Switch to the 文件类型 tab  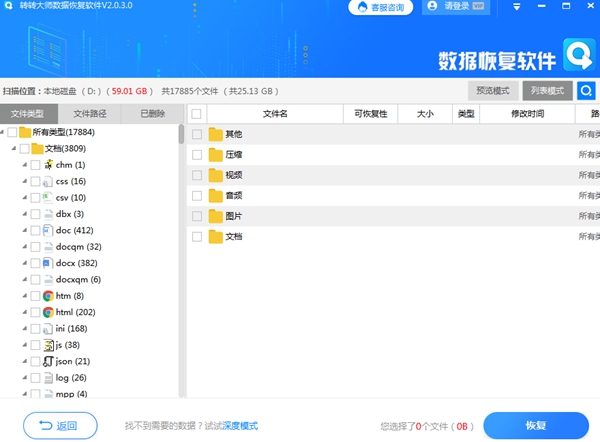tap(29, 114)
